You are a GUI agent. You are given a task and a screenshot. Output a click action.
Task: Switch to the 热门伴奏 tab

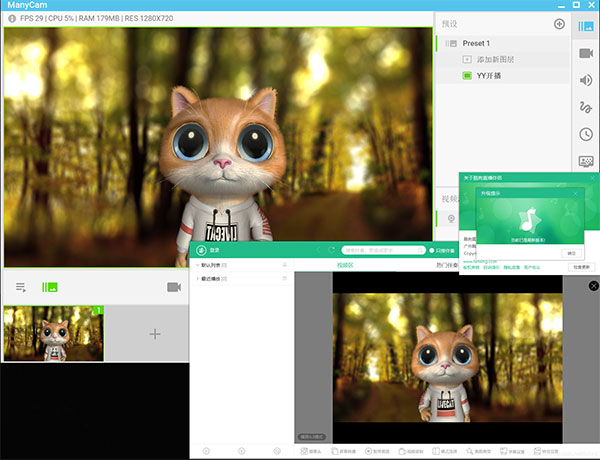pyautogui.click(x=447, y=265)
